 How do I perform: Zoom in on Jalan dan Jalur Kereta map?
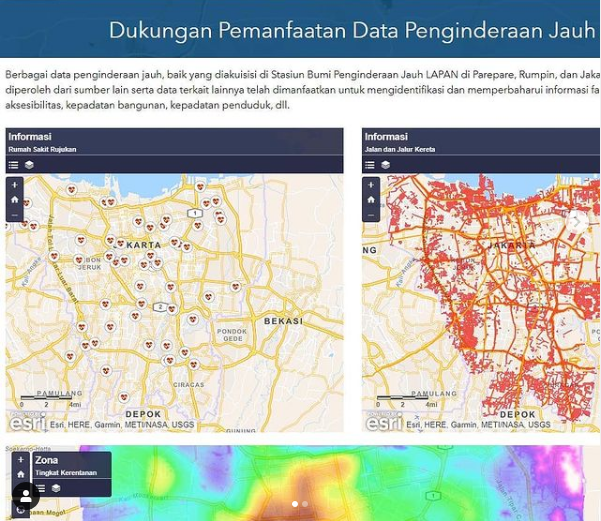click(371, 185)
